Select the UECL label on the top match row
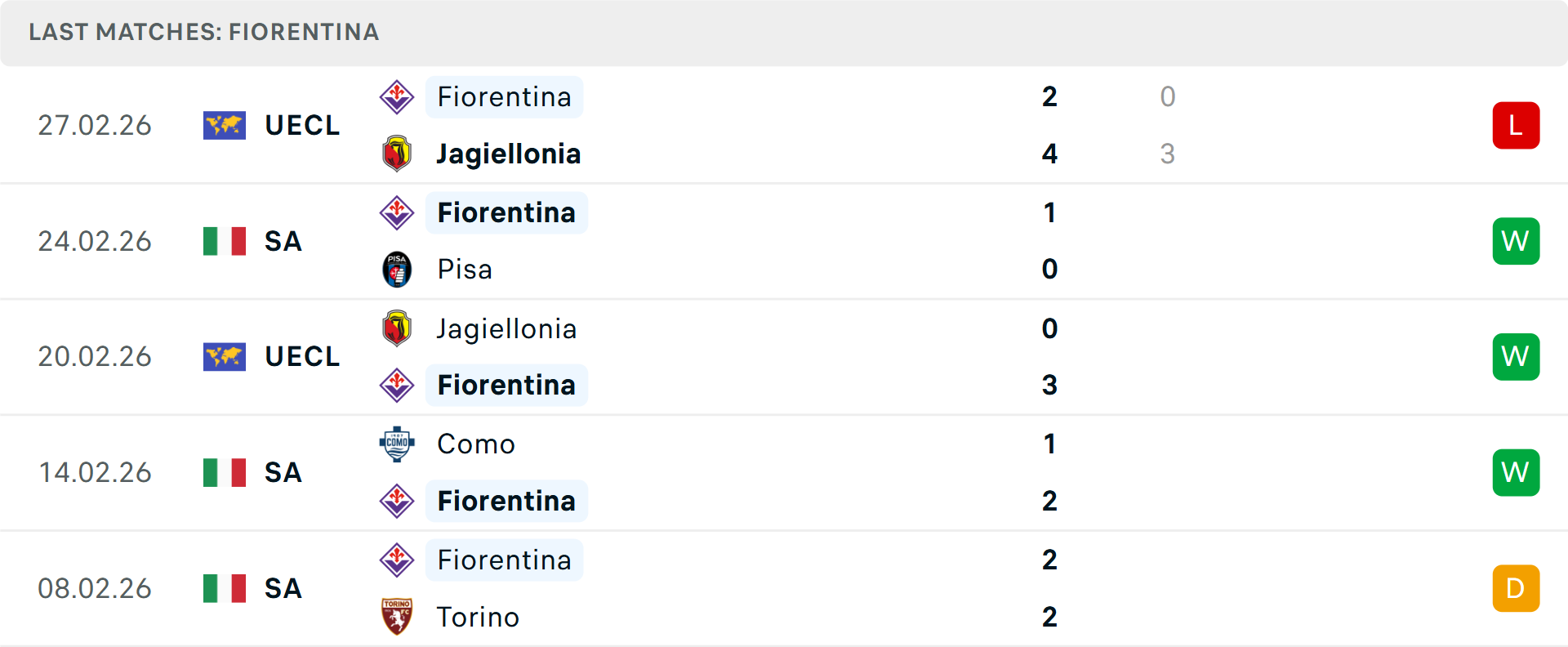1568x647 pixels. 302,125
